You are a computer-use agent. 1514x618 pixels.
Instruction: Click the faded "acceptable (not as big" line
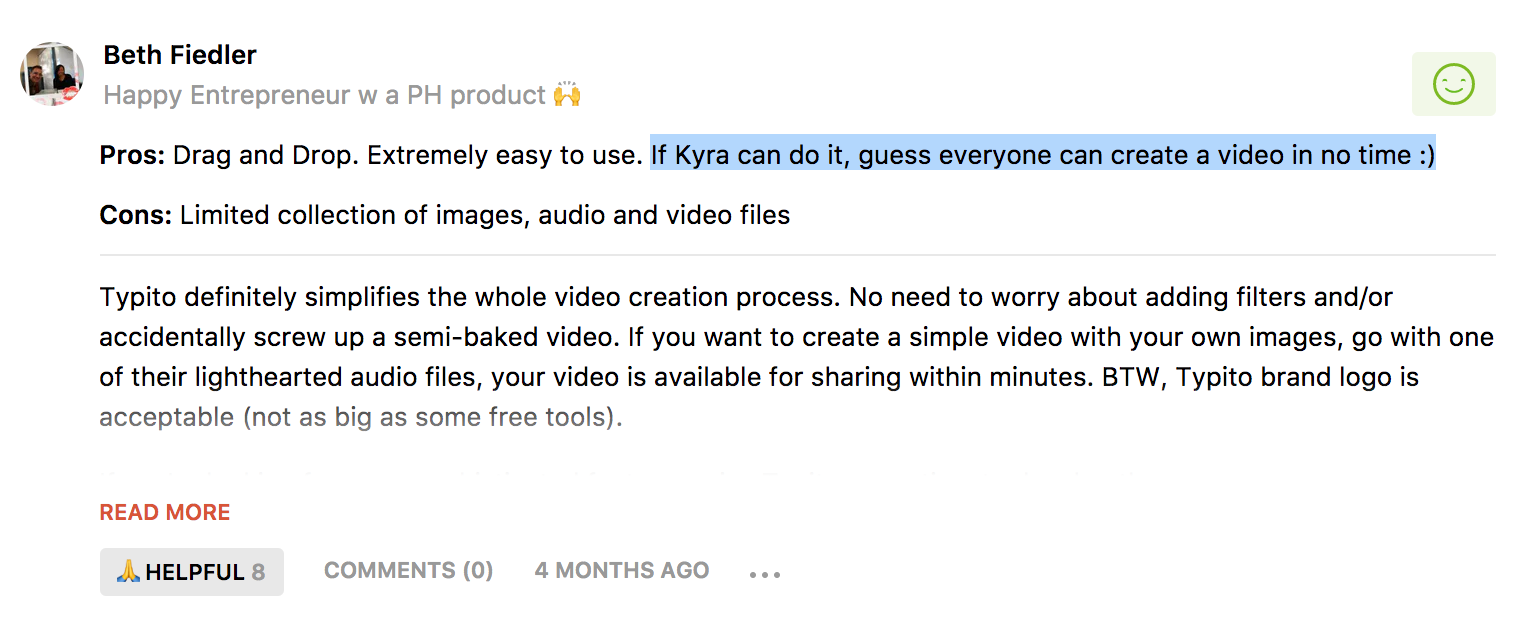[x=360, y=416]
